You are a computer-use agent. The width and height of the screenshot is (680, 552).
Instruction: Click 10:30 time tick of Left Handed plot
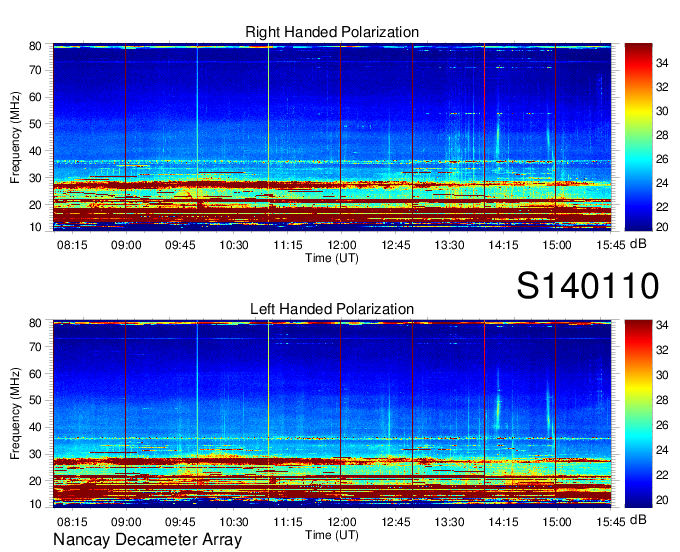234,522
